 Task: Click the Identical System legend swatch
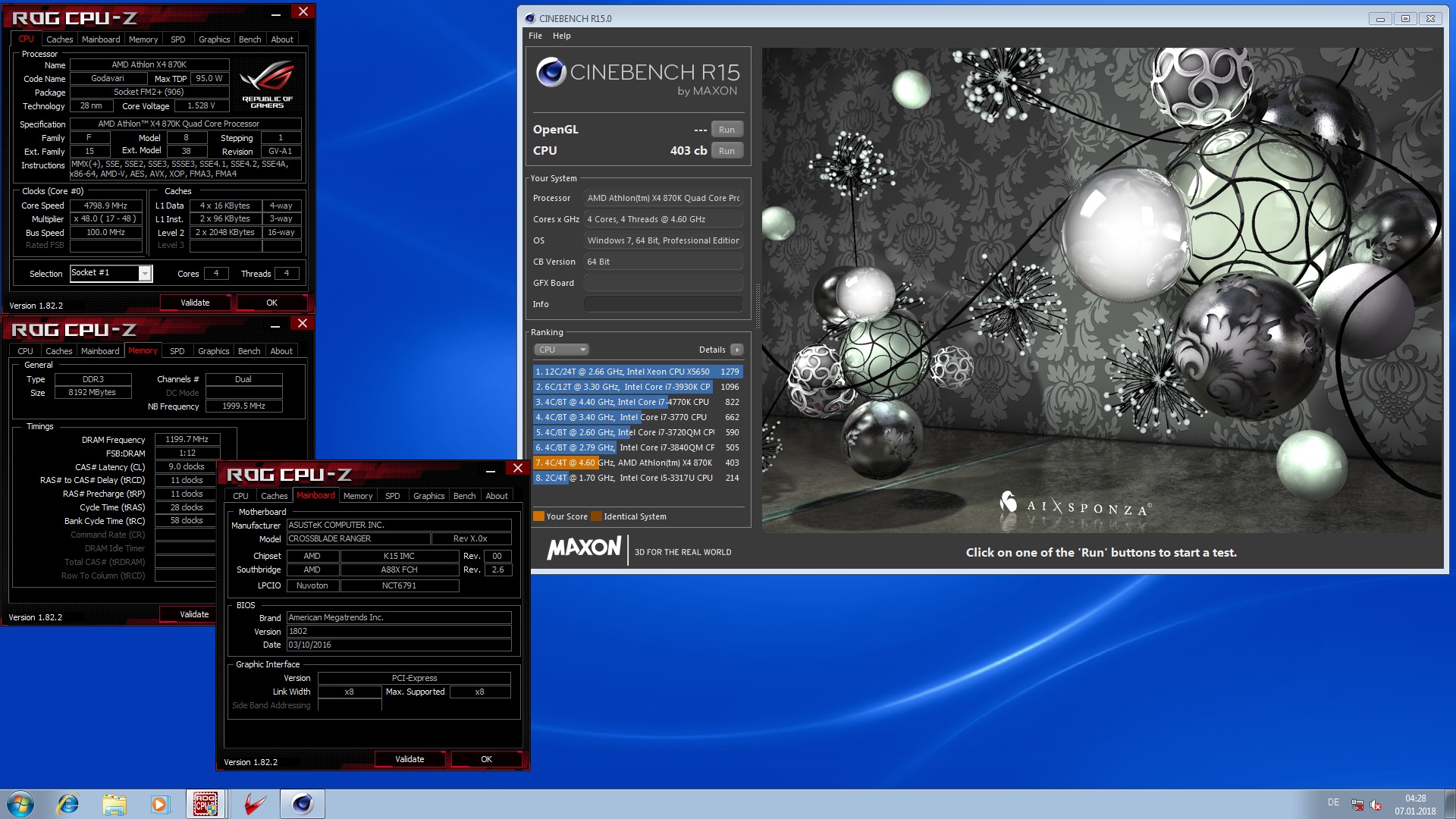coord(596,516)
